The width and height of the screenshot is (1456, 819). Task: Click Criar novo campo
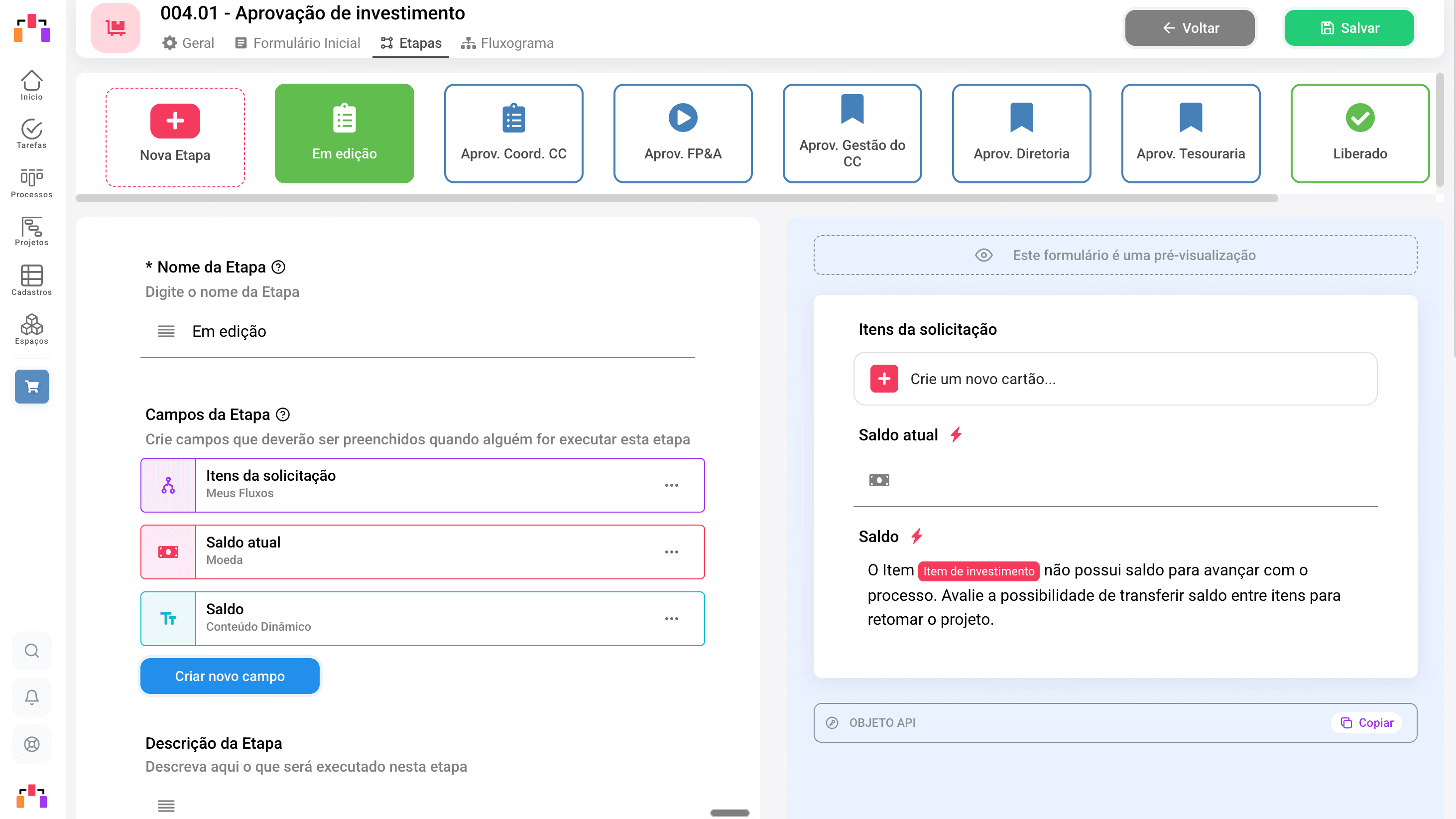click(230, 676)
